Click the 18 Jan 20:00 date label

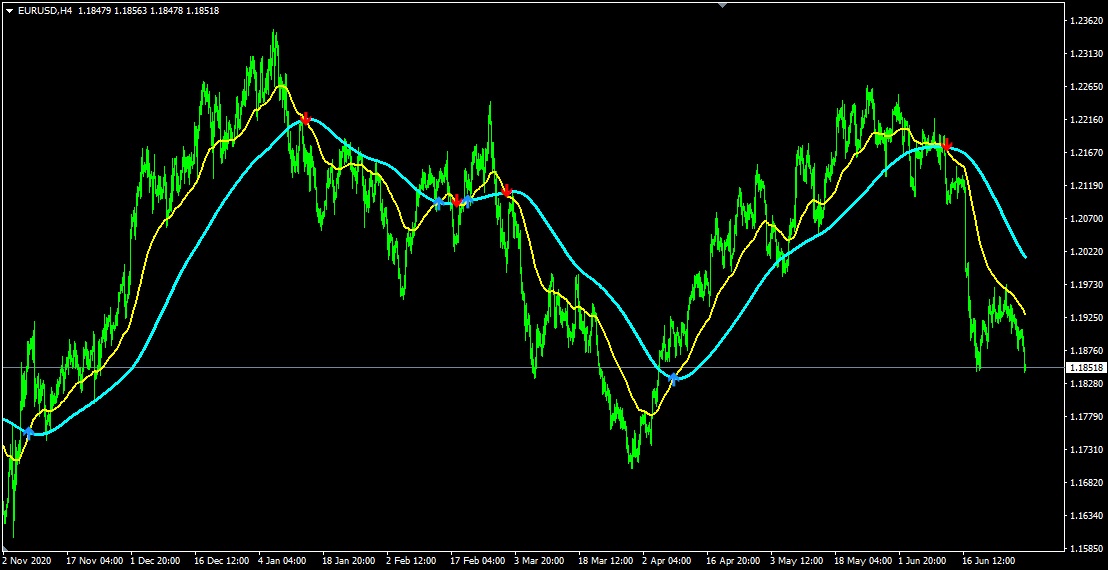348,561
